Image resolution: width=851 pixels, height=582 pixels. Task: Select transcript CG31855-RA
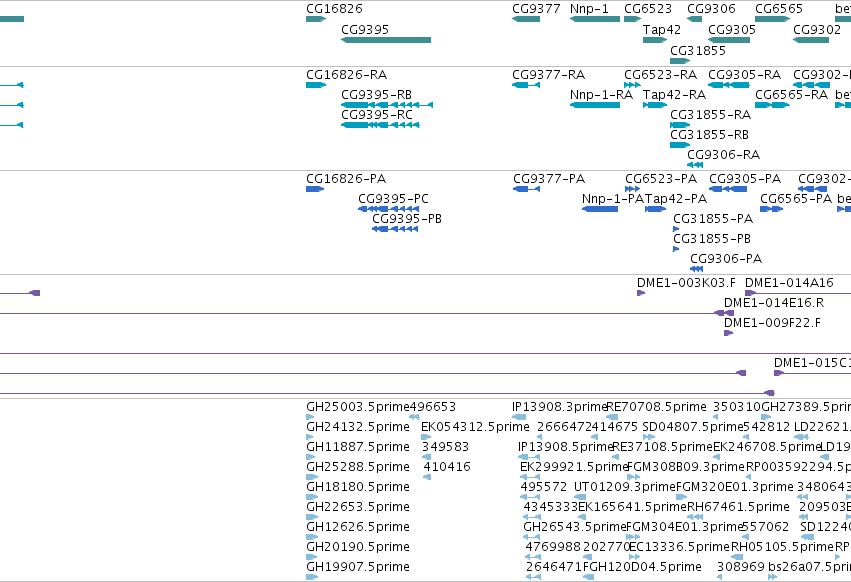[x=680, y=125]
